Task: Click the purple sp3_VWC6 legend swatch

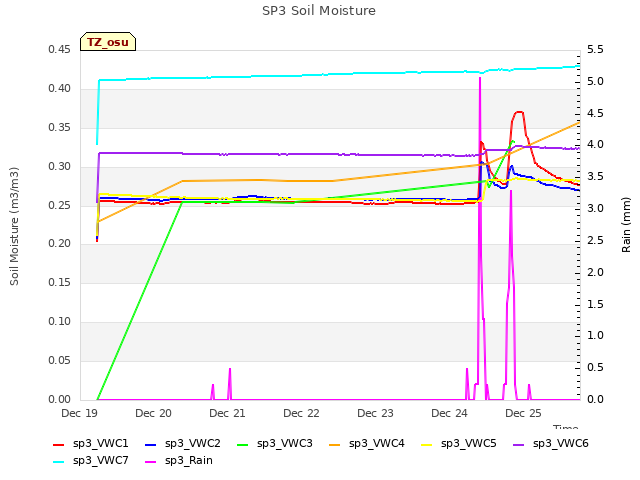Action: 519,444
